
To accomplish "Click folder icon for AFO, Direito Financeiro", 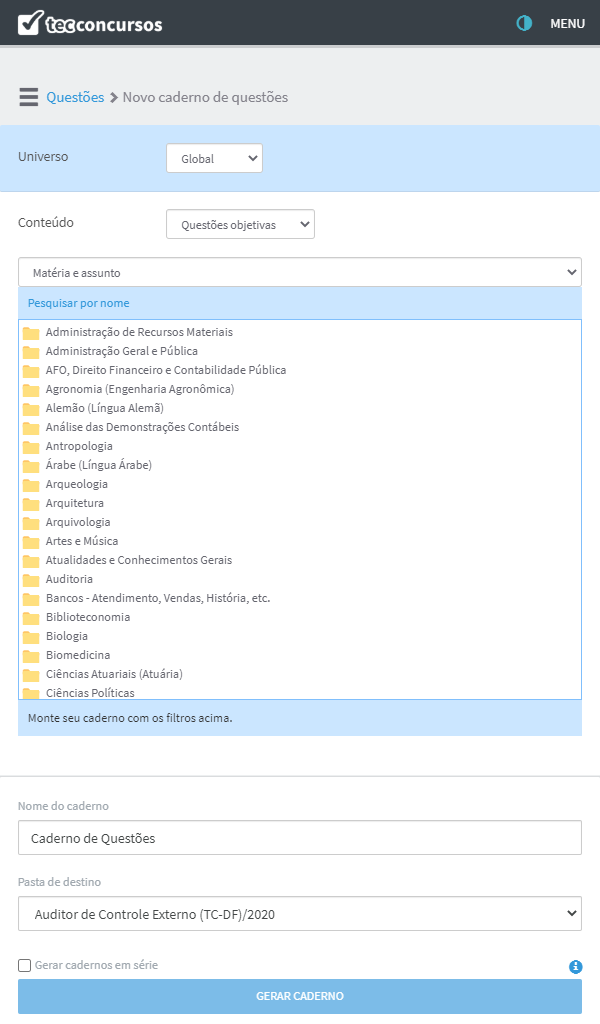I will (31, 371).
